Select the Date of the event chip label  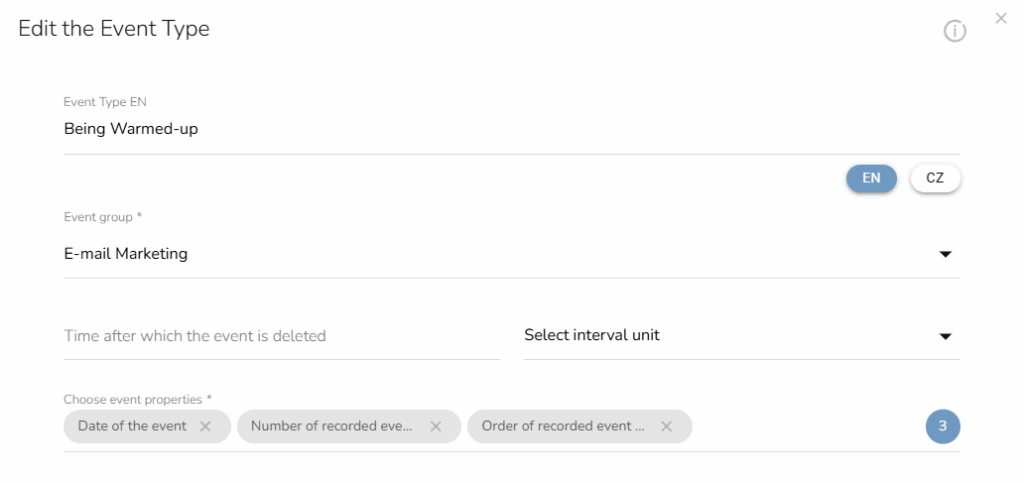pos(132,426)
